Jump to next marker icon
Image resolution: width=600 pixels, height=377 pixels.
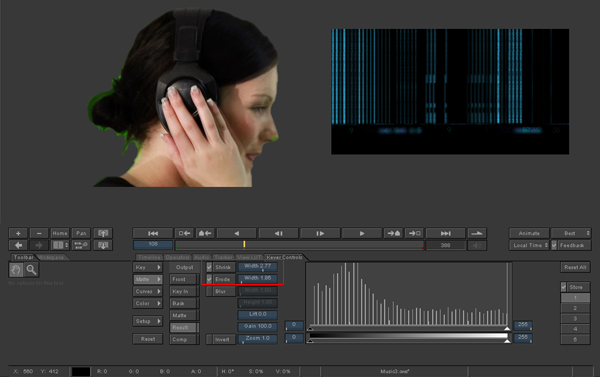[x=414, y=233]
